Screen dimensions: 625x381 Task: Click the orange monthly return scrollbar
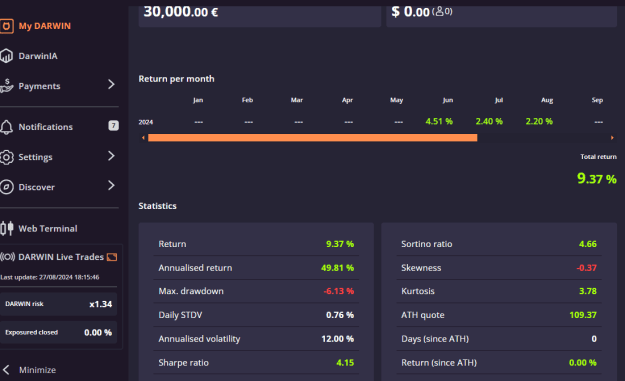point(312,138)
